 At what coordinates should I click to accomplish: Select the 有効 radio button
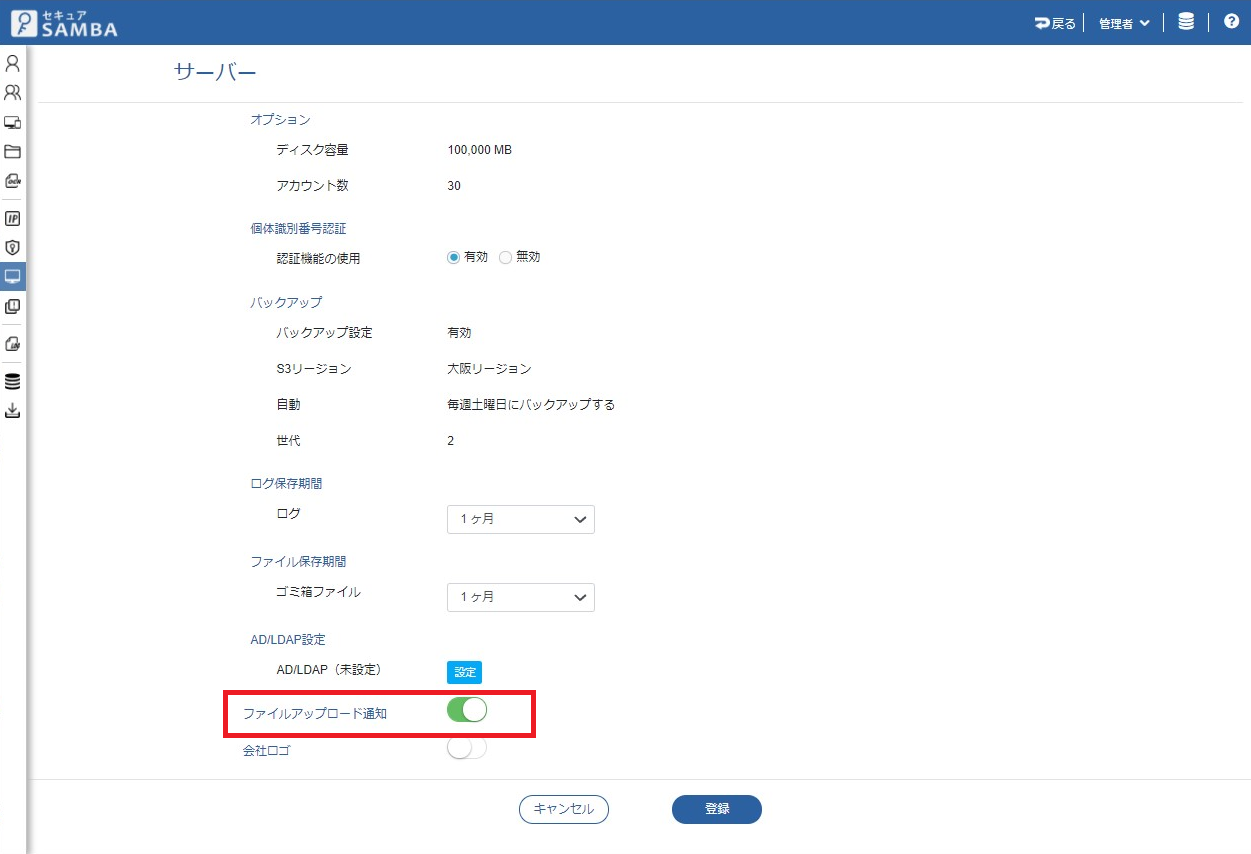(x=454, y=257)
